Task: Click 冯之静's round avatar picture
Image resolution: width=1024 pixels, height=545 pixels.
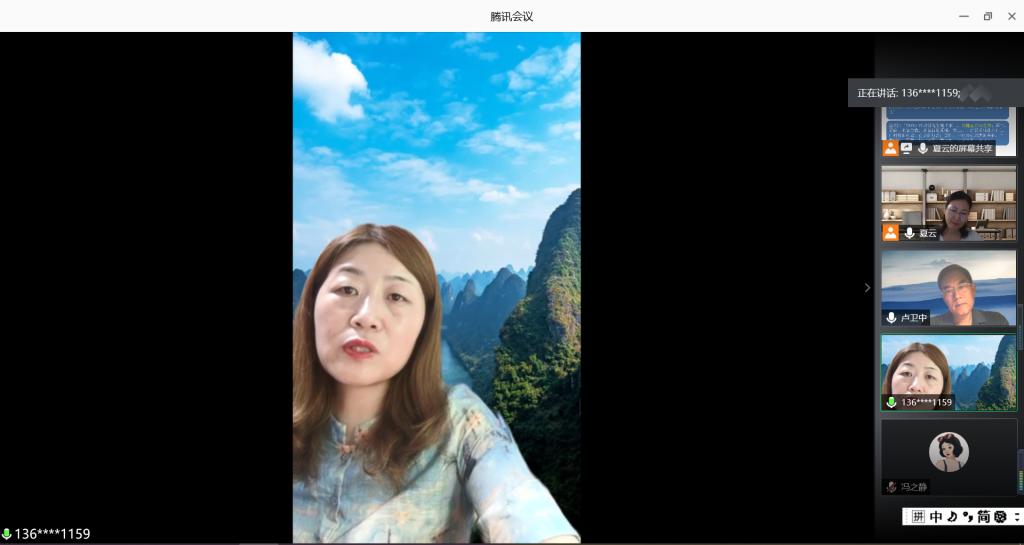Action: tap(948, 452)
